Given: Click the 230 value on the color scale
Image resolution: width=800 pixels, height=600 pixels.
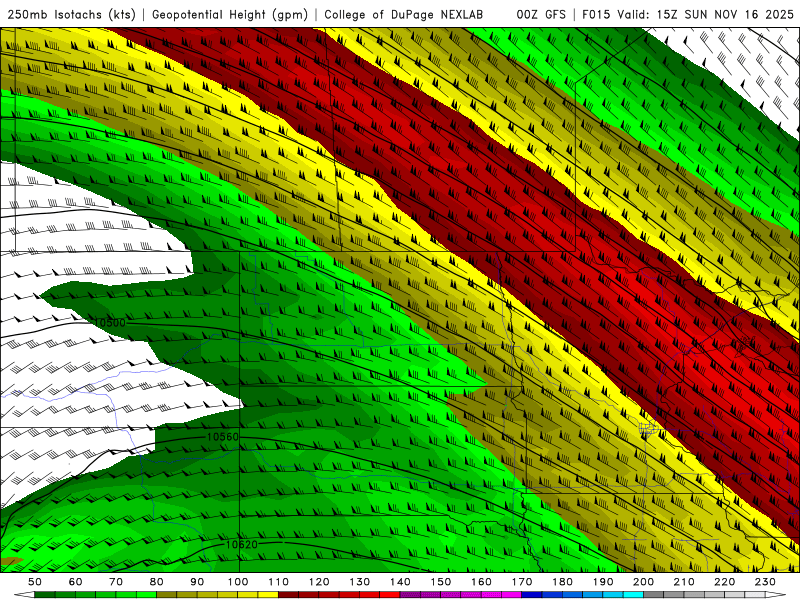Looking at the screenshot, I should click(x=765, y=582).
